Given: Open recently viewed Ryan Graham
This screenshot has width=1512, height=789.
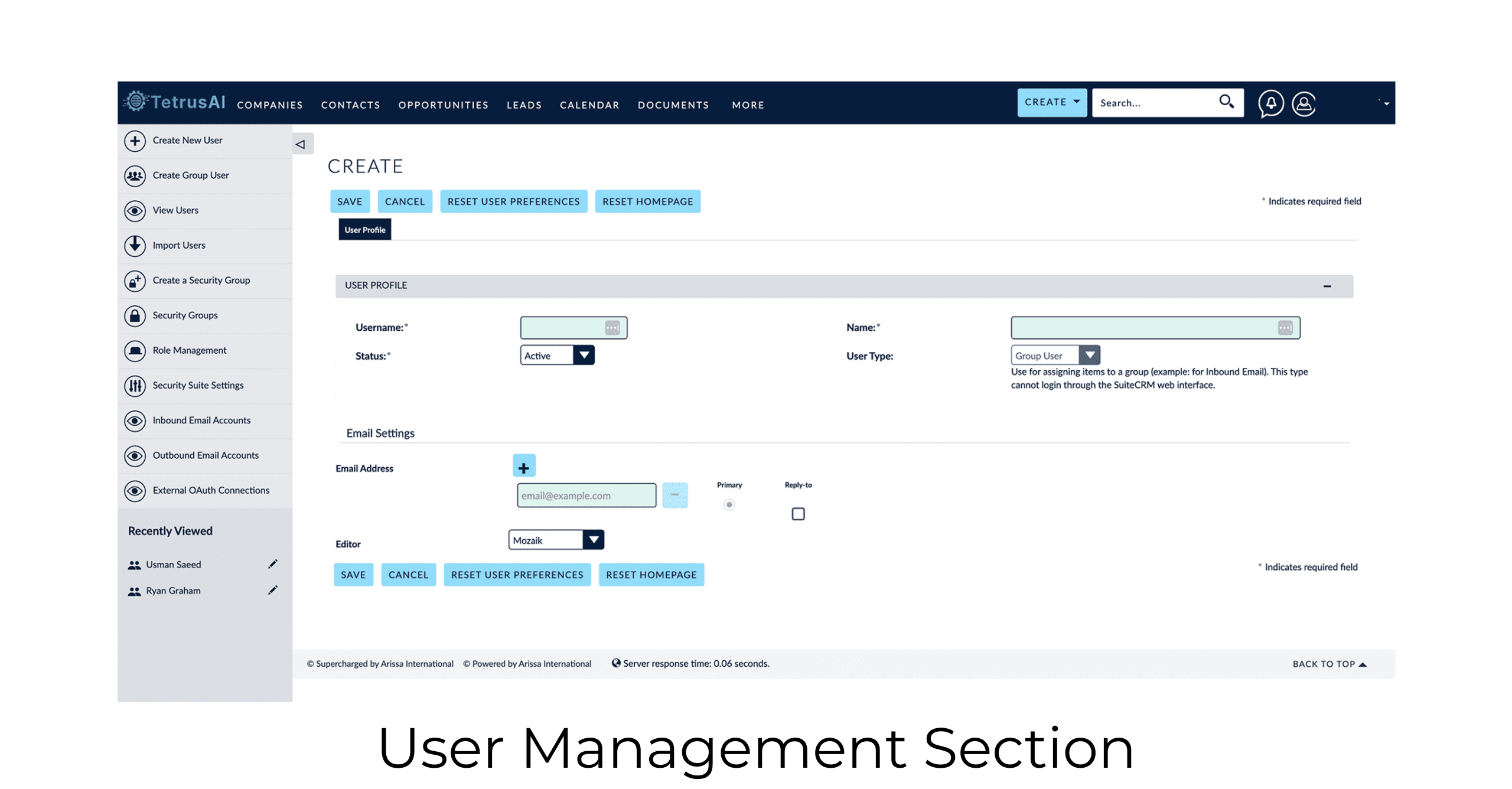Looking at the screenshot, I should (172, 590).
